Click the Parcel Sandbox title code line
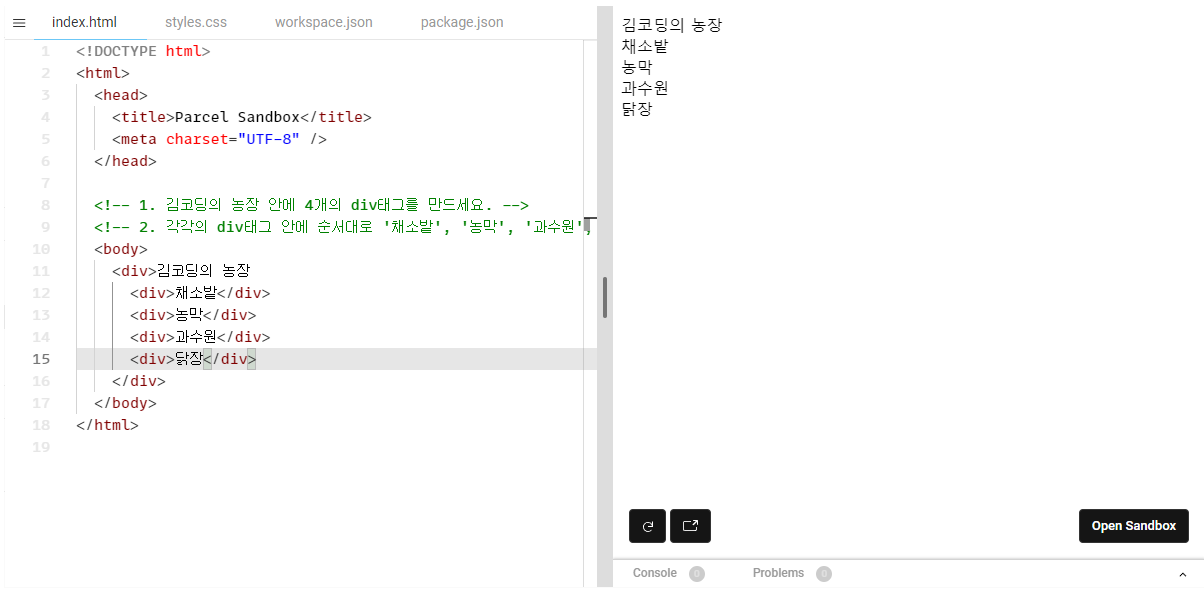1204x597 pixels. click(x=241, y=117)
